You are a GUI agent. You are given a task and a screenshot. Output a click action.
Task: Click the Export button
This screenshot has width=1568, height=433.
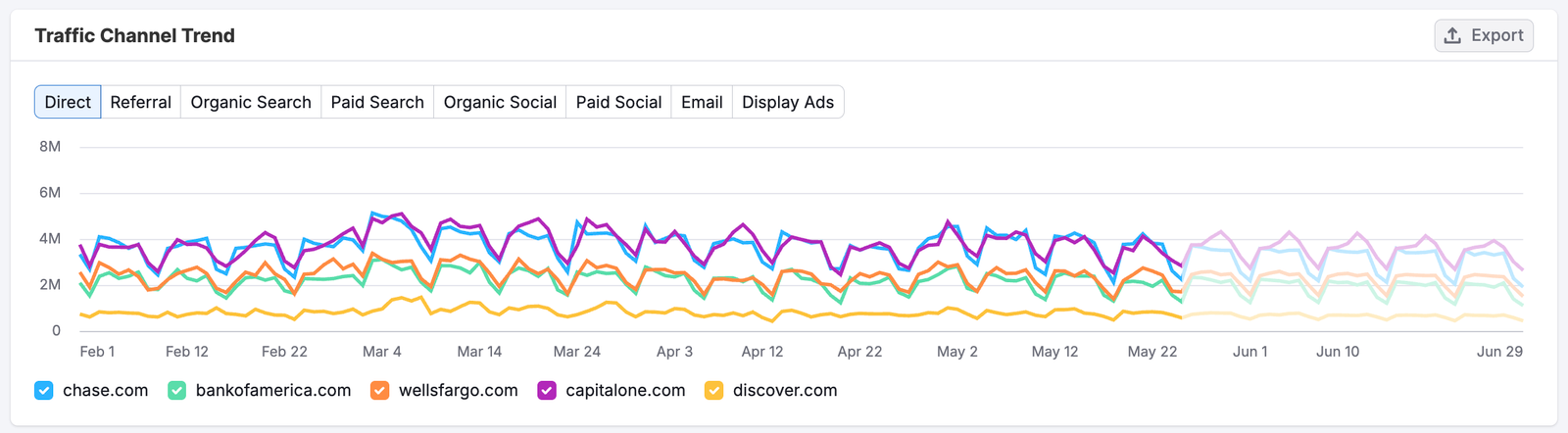point(1484,35)
